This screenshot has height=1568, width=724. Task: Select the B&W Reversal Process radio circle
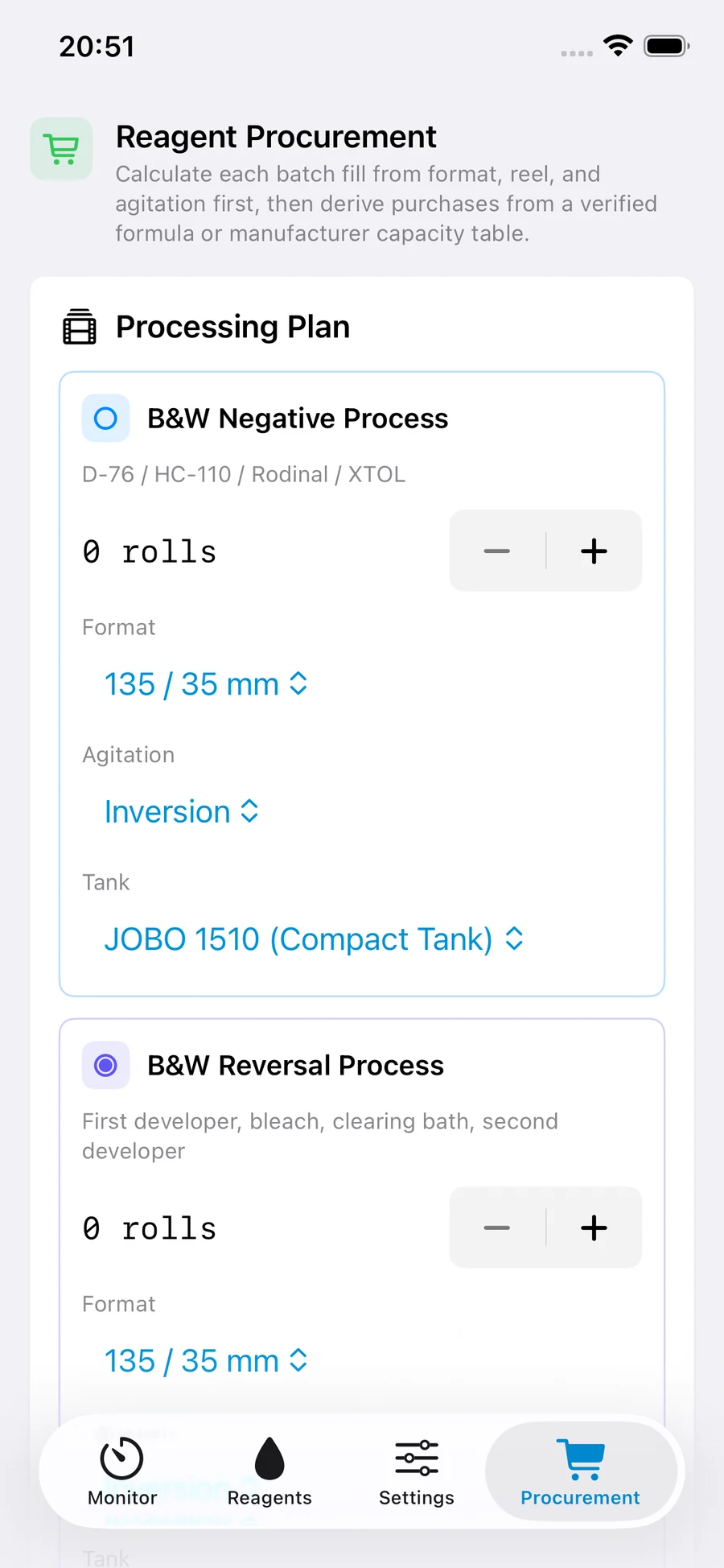pyautogui.click(x=105, y=1066)
